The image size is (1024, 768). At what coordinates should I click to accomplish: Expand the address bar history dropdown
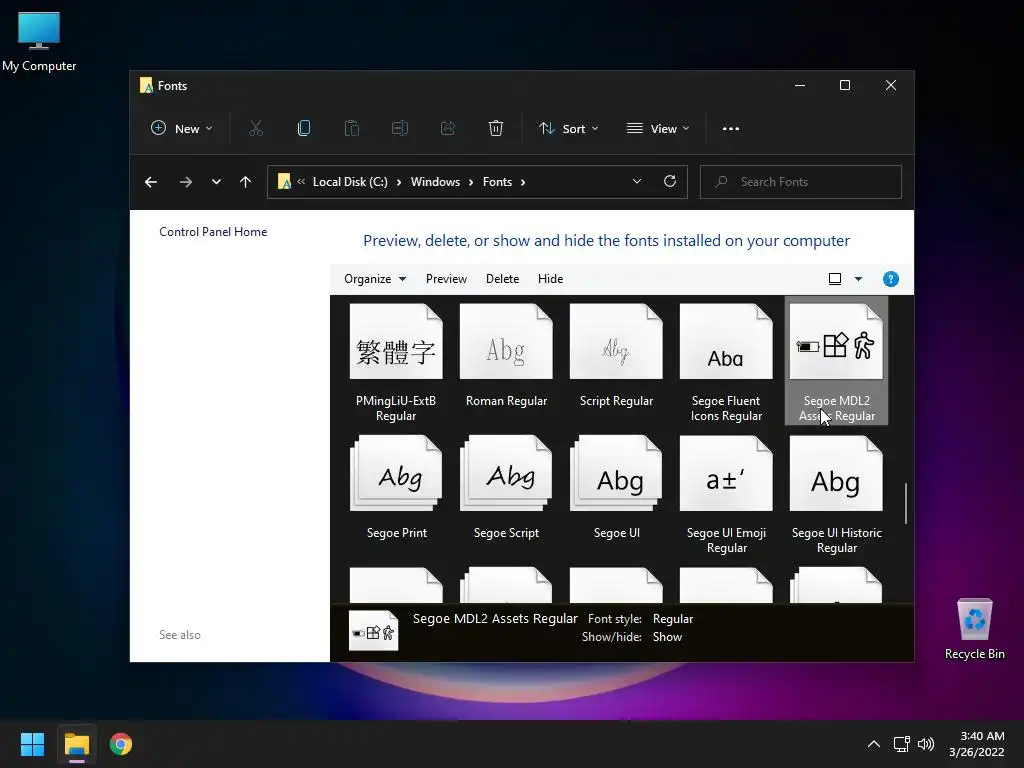click(x=637, y=182)
